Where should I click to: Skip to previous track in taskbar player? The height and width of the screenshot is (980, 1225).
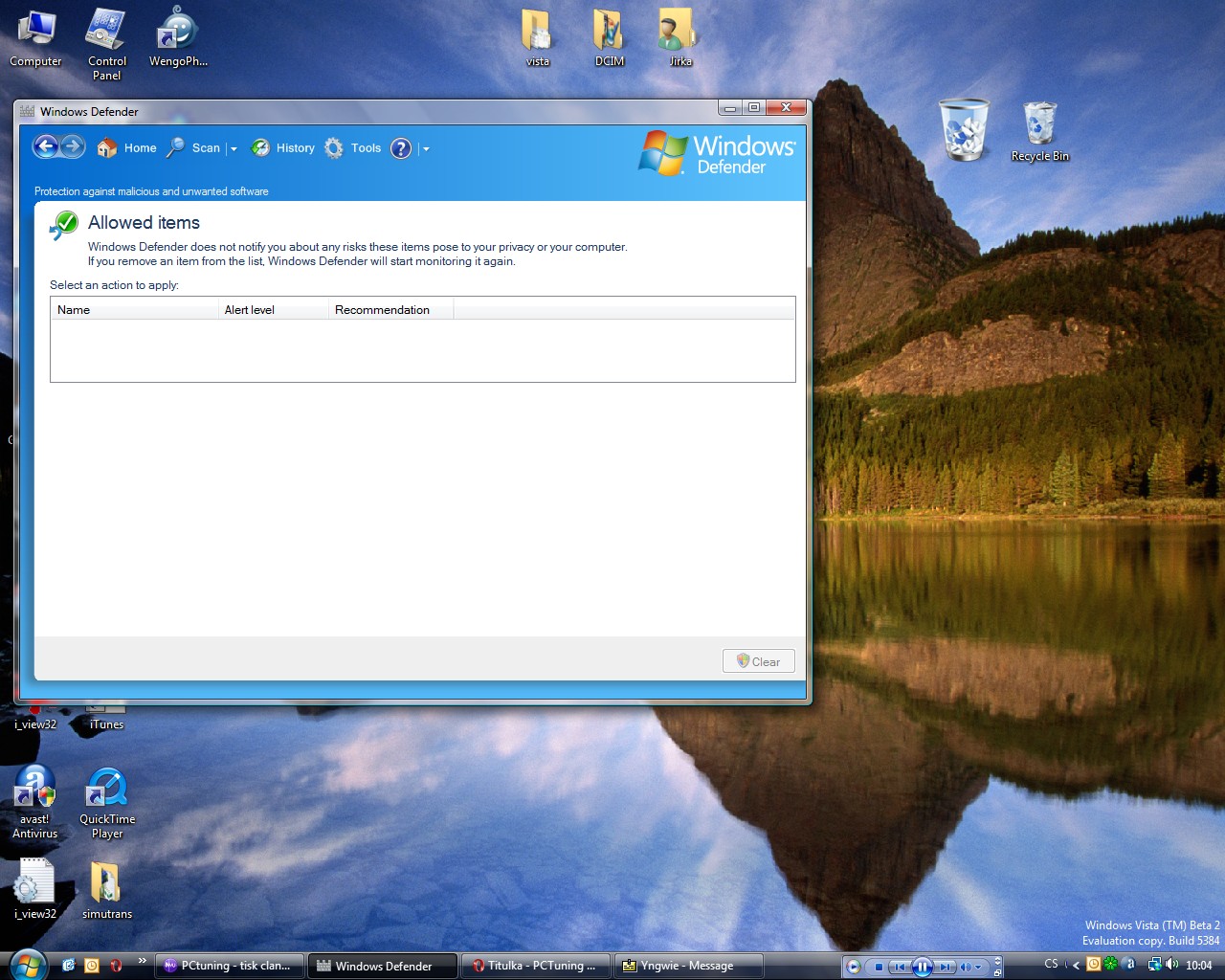tap(900, 967)
